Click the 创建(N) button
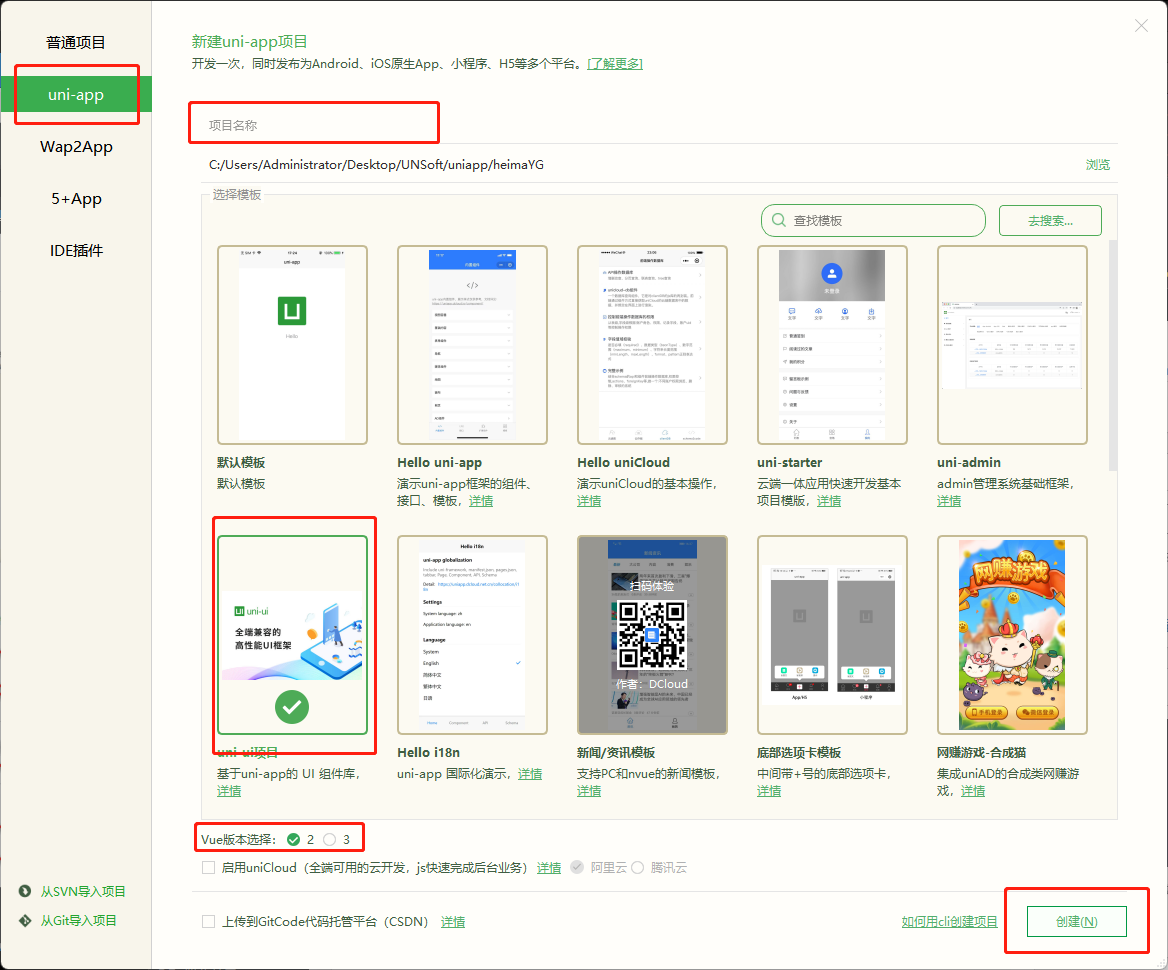This screenshot has width=1168, height=970. point(1076,922)
